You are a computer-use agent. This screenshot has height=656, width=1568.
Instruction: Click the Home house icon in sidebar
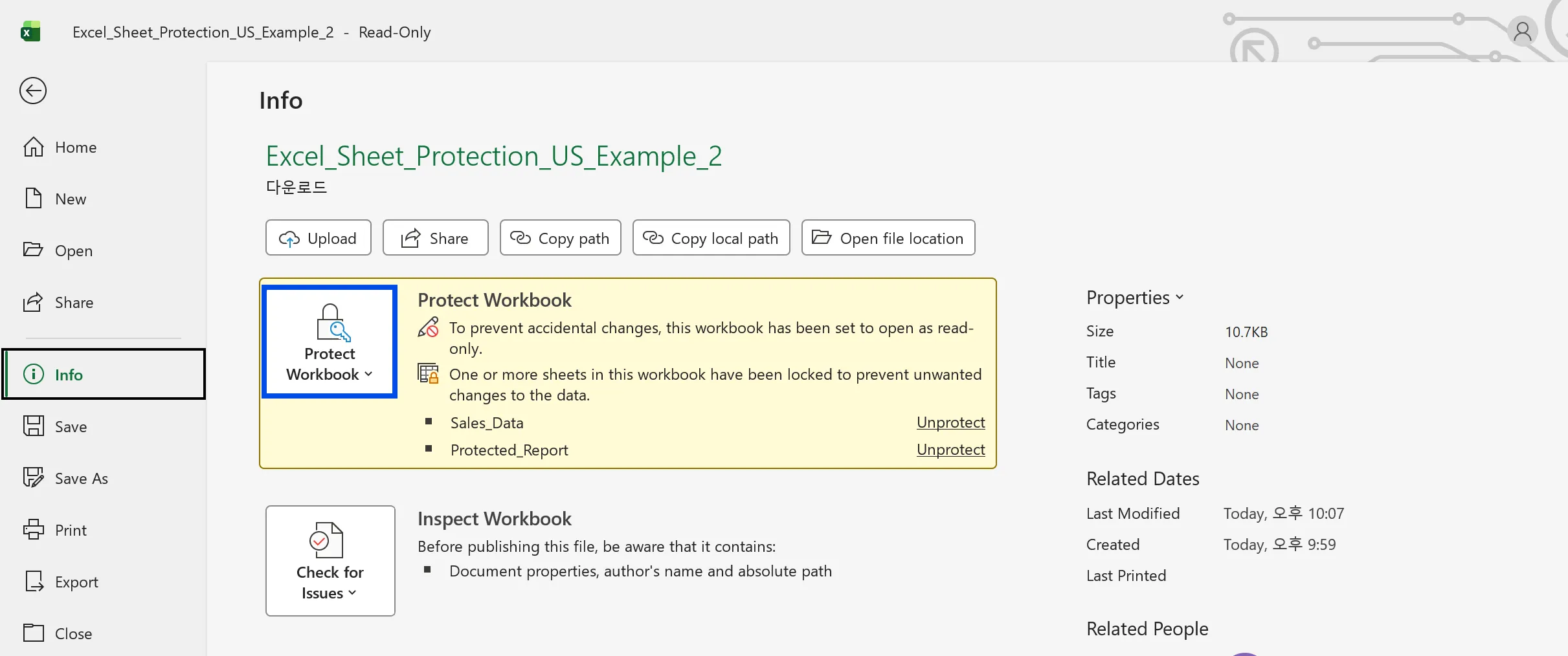[34, 148]
